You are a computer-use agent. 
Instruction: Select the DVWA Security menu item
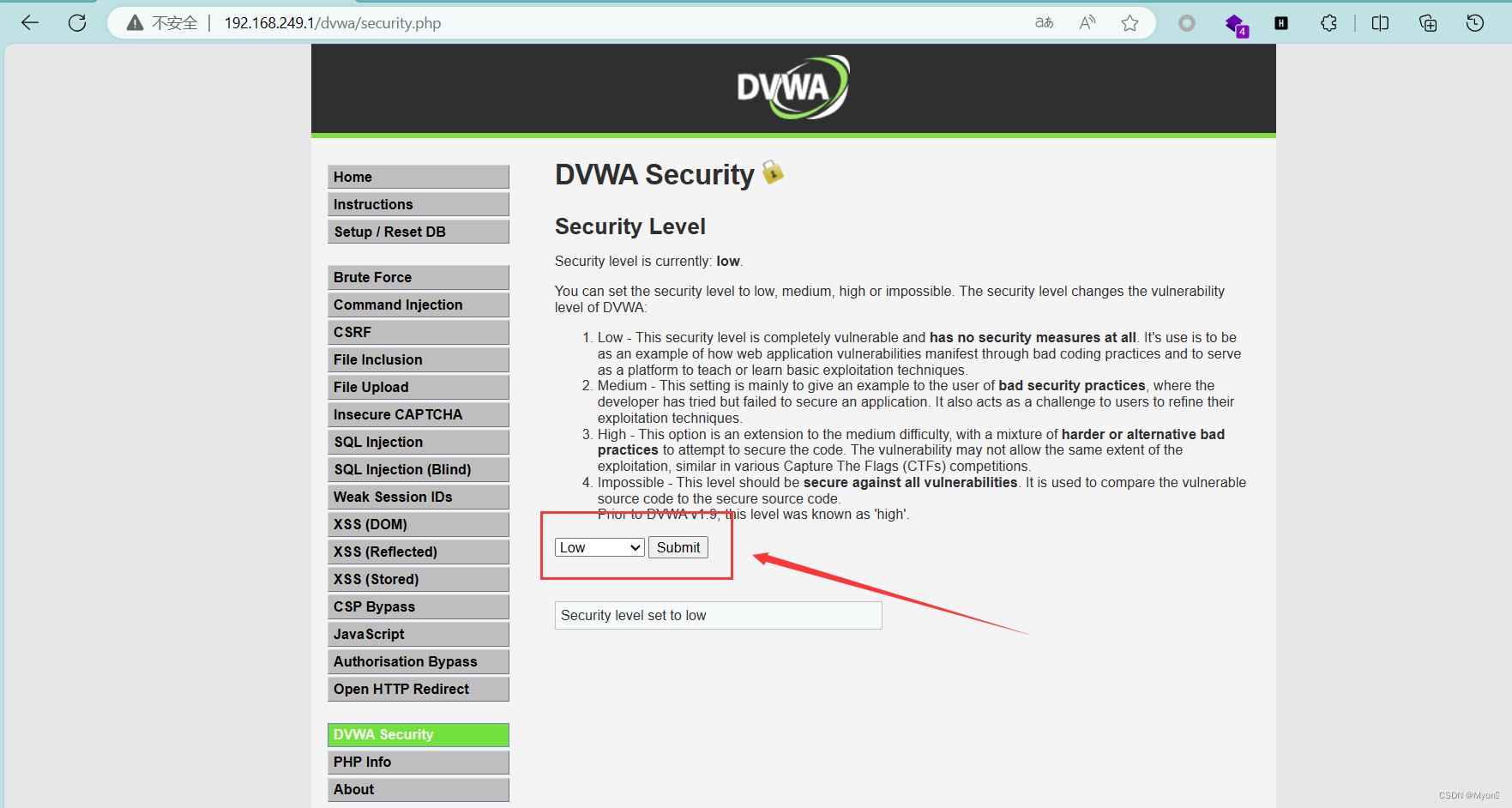click(x=419, y=734)
